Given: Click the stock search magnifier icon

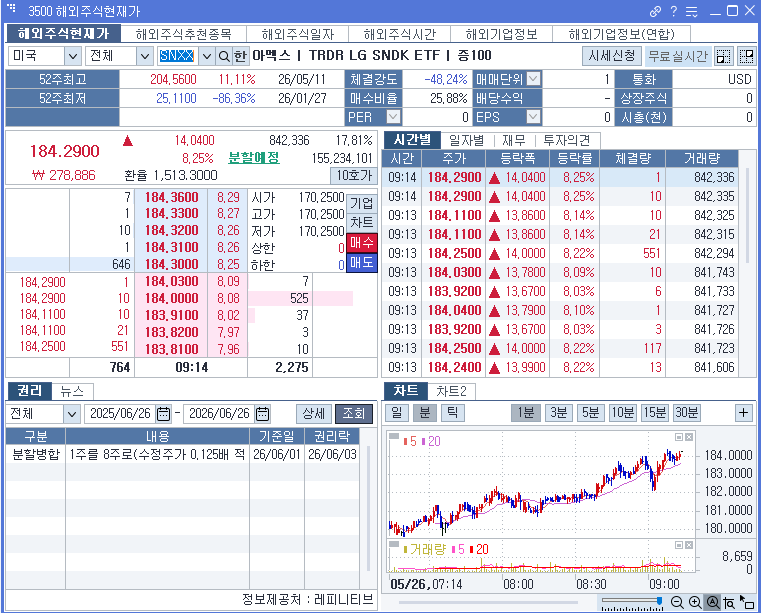Looking at the screenshot, I should point(224,56).
